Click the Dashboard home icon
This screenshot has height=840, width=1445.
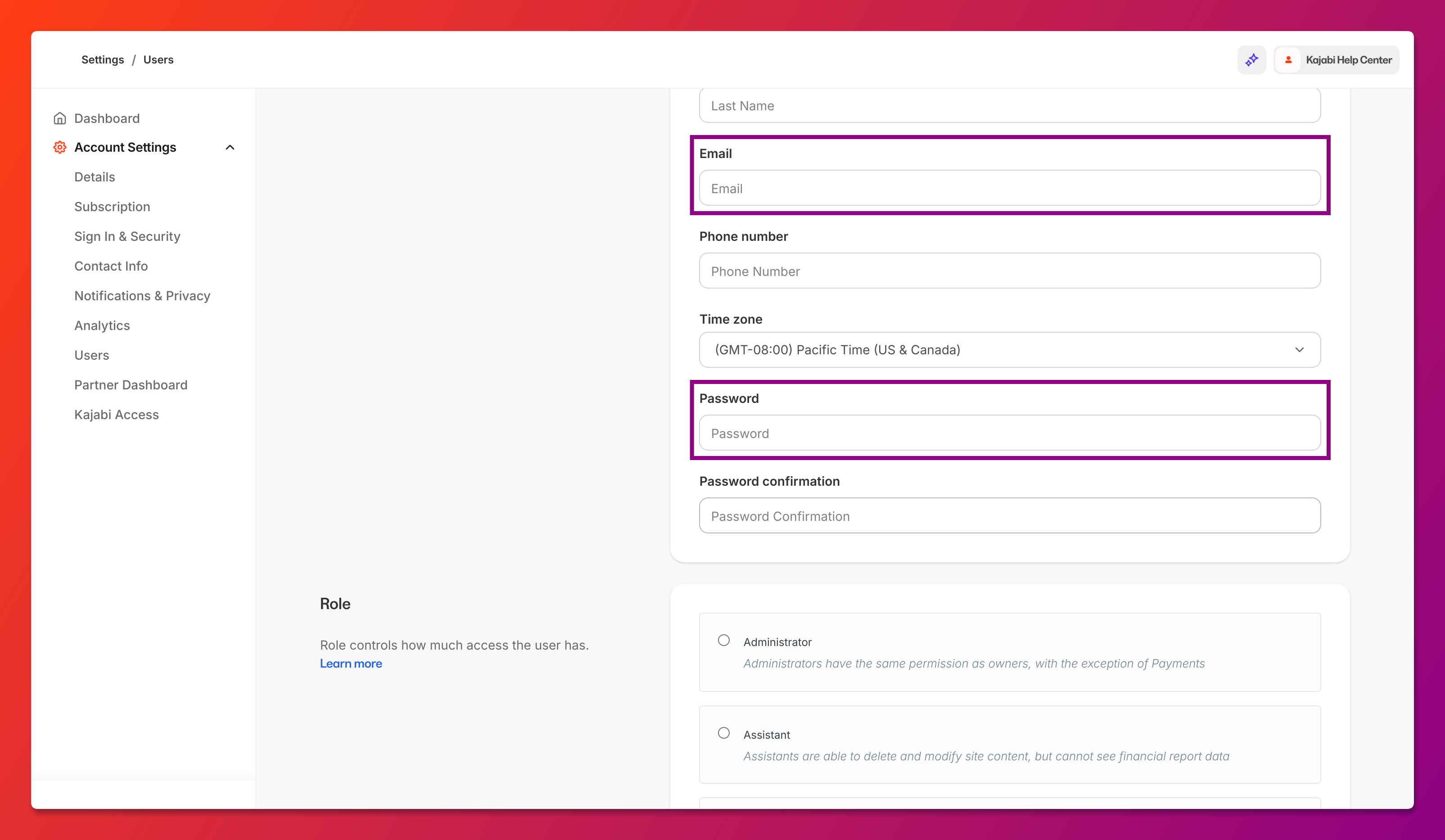[59, 118]
